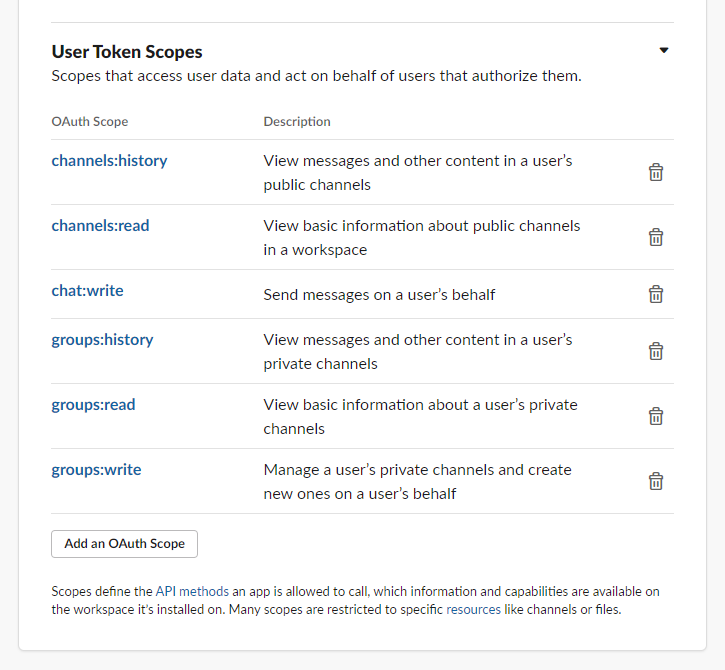Click trash icon for chat:write scope

(x=656, y=294)
